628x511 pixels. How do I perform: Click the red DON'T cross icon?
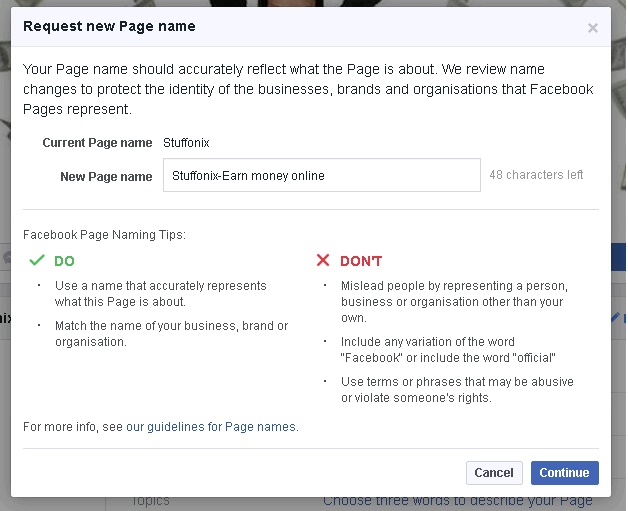pos(323,260)
